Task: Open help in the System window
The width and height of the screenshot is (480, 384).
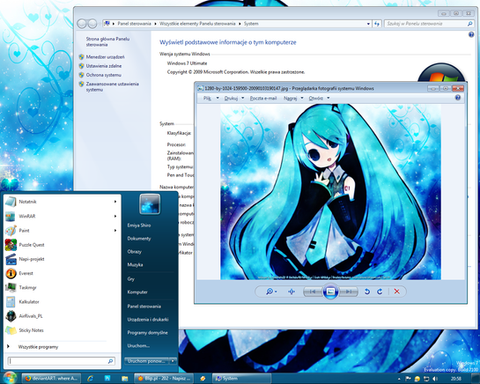Action: [471, 35]
